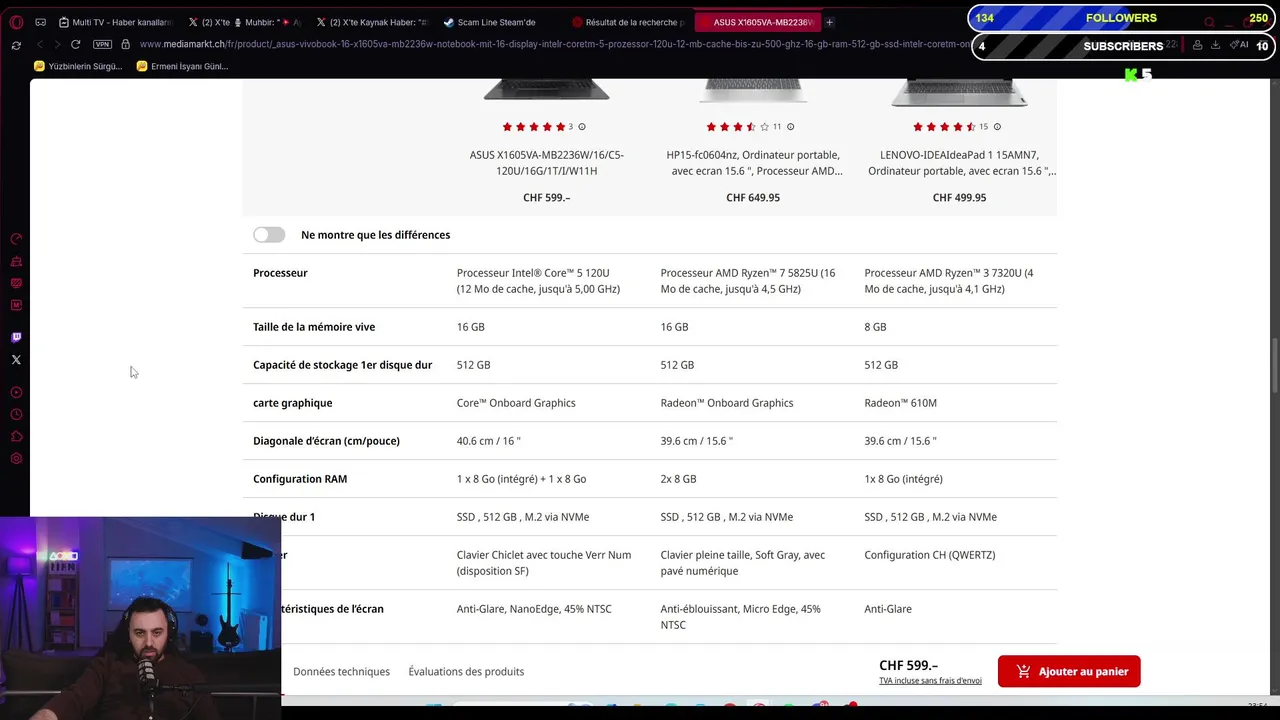Open the Ermeni İsyanı Günl... bookmark
Screen dimensions: 1280x720
click(x=182, y=66)
